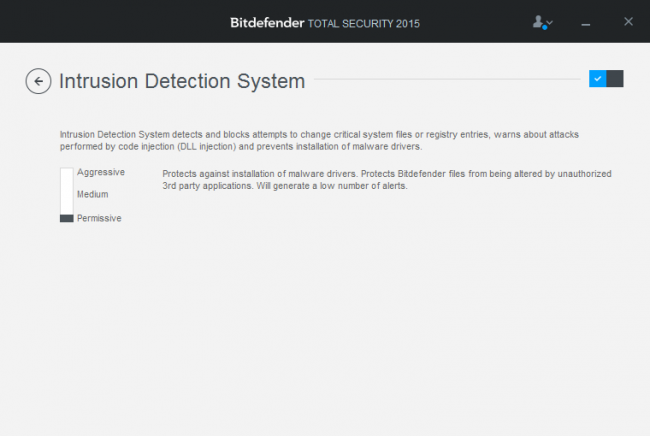Expand the account menu chevron
This screenshot has width=650, height=436.
coord(550,23)
